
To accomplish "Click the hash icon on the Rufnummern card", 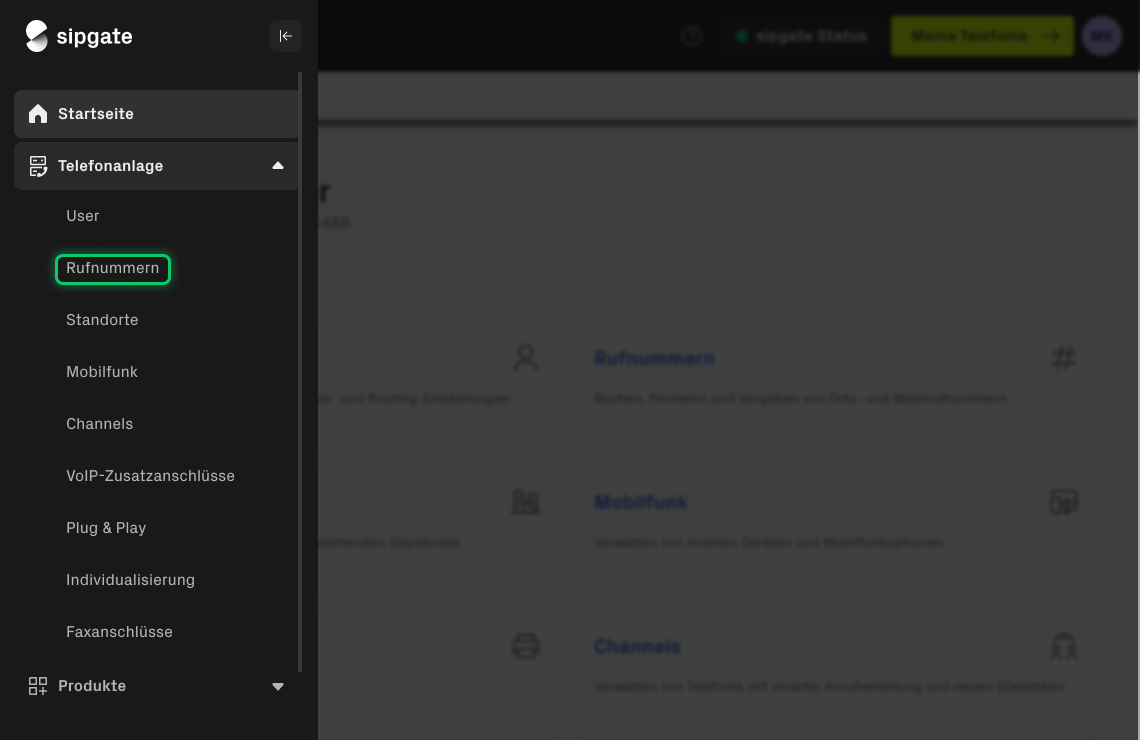I will pyautogui.click(x=1063, y=358).
